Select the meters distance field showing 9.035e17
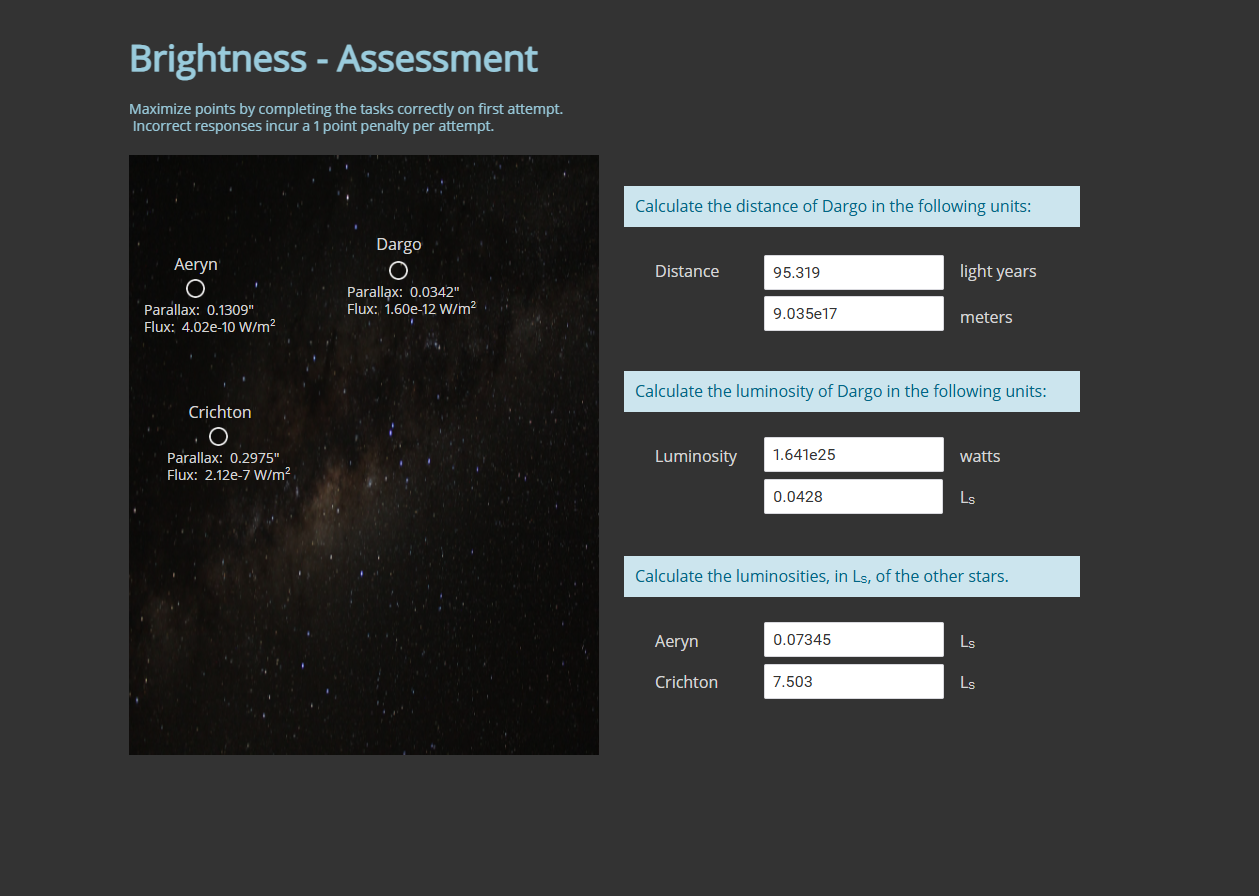The height and width of the screenshot is (896, 1259). pos(853,313)
